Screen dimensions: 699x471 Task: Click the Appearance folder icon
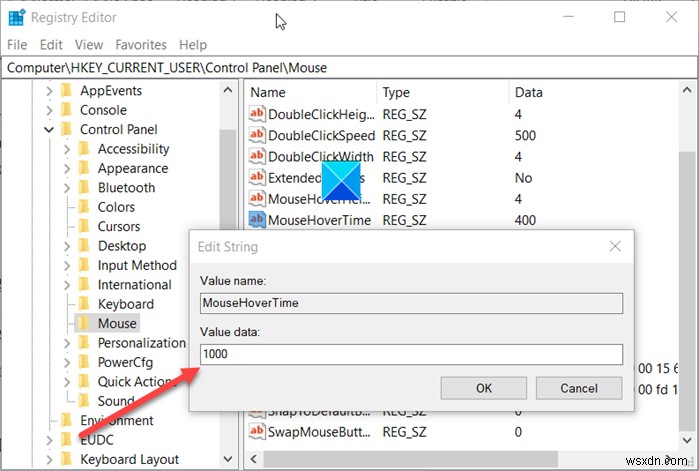click(84, 168)
